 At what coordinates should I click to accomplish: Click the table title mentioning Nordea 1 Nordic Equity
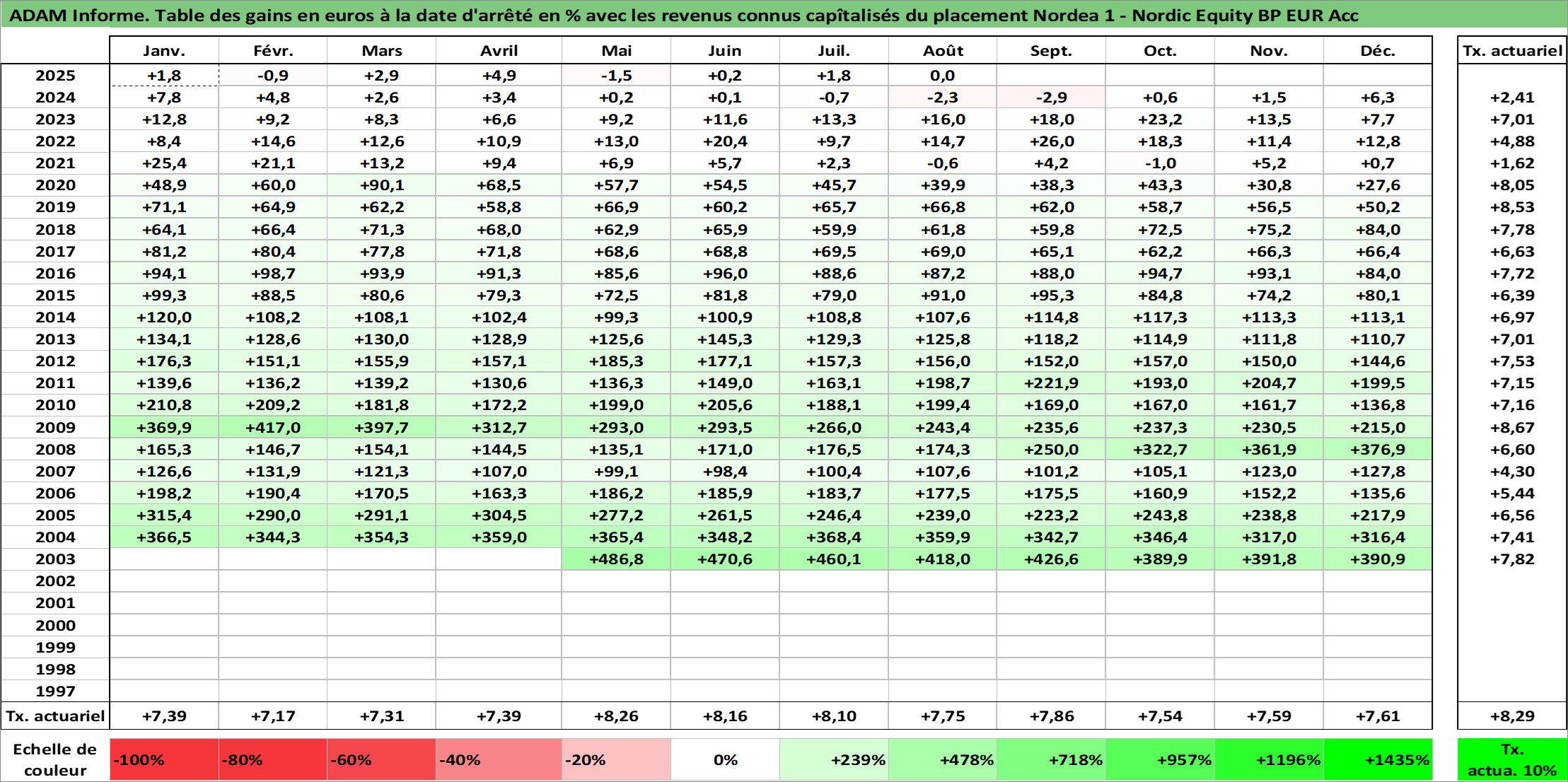(x=683, y=15)
